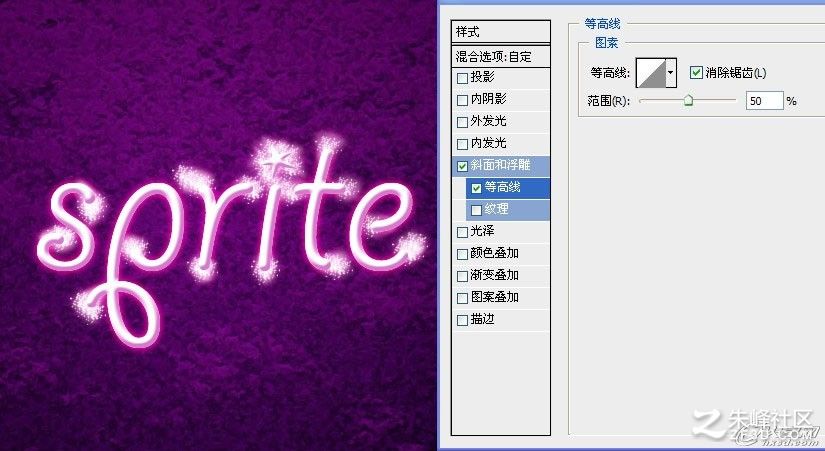Enable the 光泽 satin checkbox
The image size is (825, 451).
click(x=462, y=232)
